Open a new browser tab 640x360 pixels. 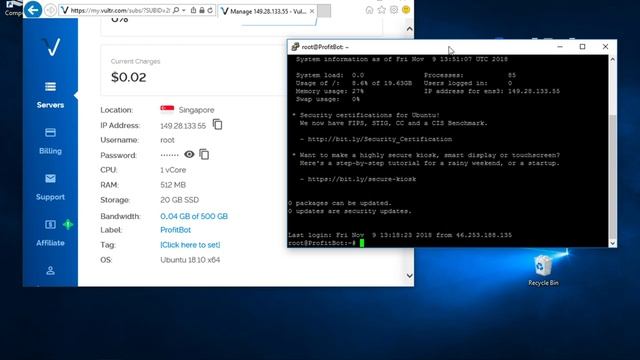point(324,11)
